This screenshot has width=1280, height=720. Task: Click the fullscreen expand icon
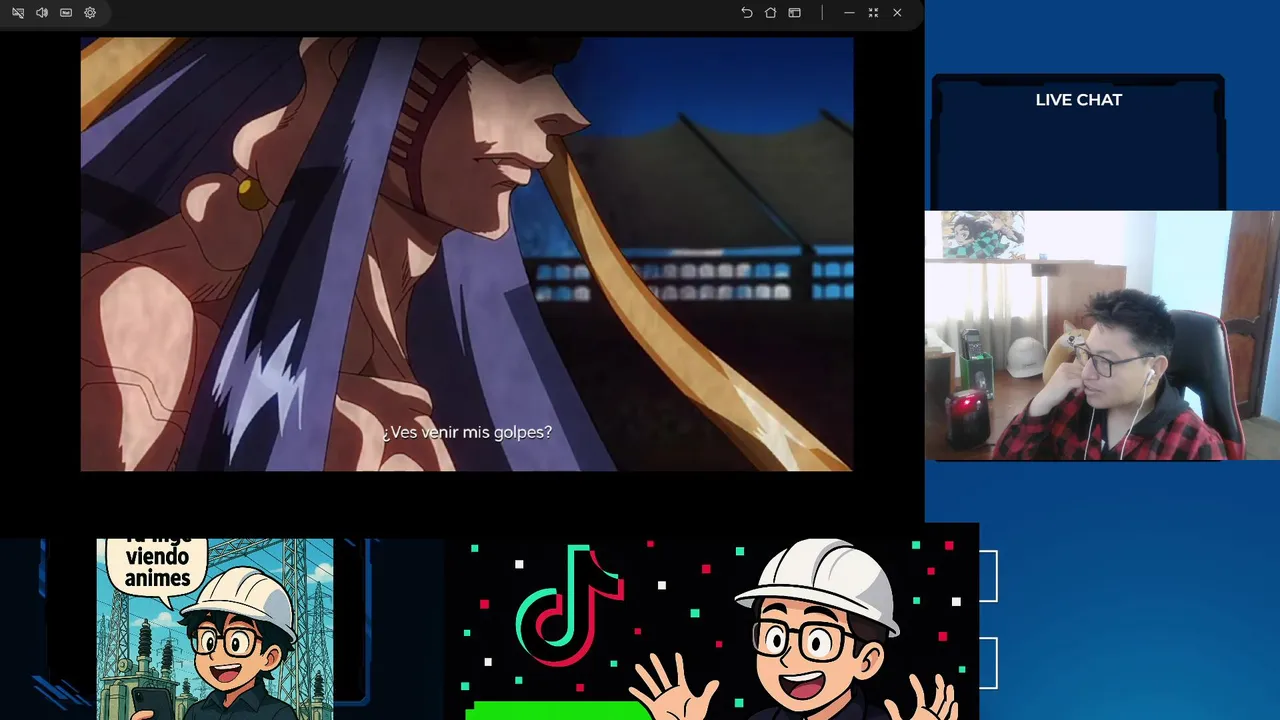coord(873,13)
